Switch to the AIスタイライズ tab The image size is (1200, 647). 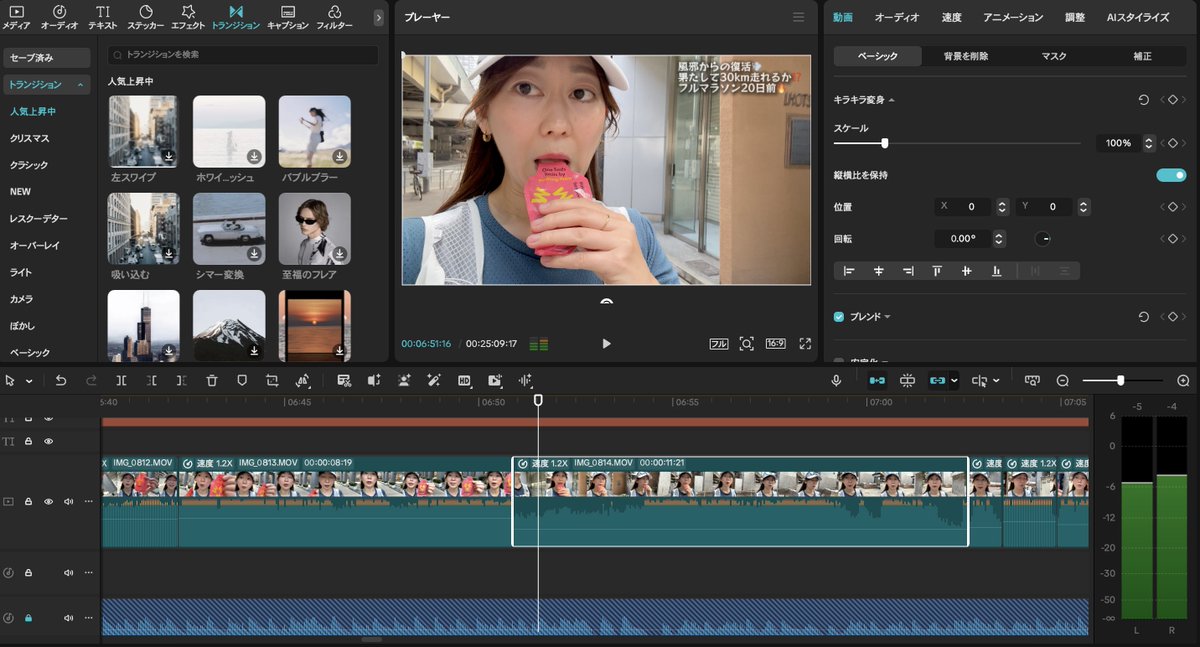(x=1138, y=17)
